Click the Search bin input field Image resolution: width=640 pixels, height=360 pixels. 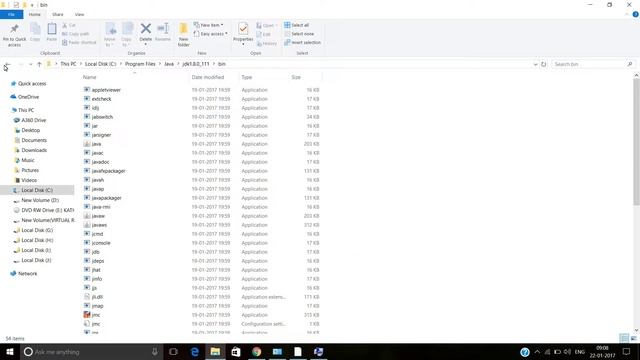coord(593,64)
